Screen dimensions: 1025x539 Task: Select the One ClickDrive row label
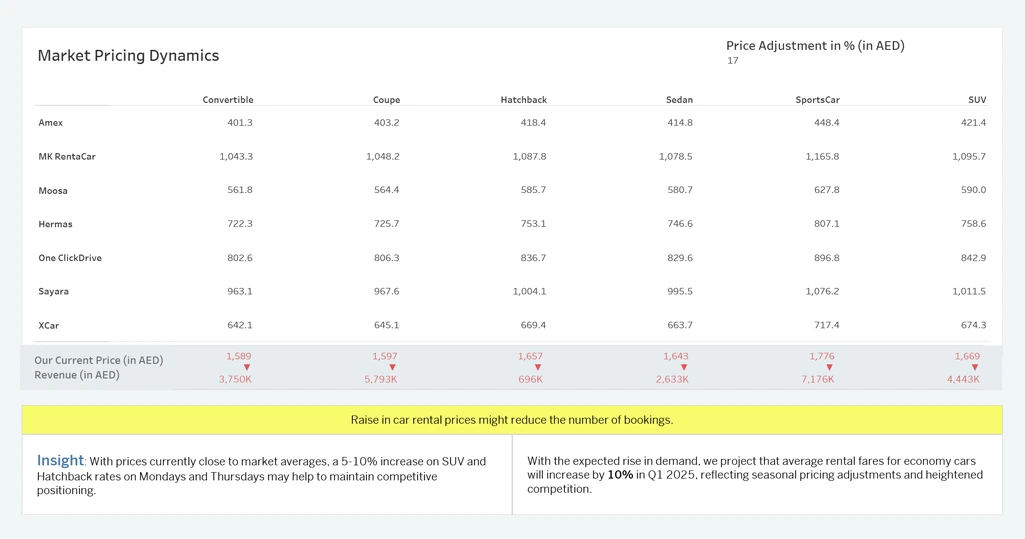pos(70,258)
